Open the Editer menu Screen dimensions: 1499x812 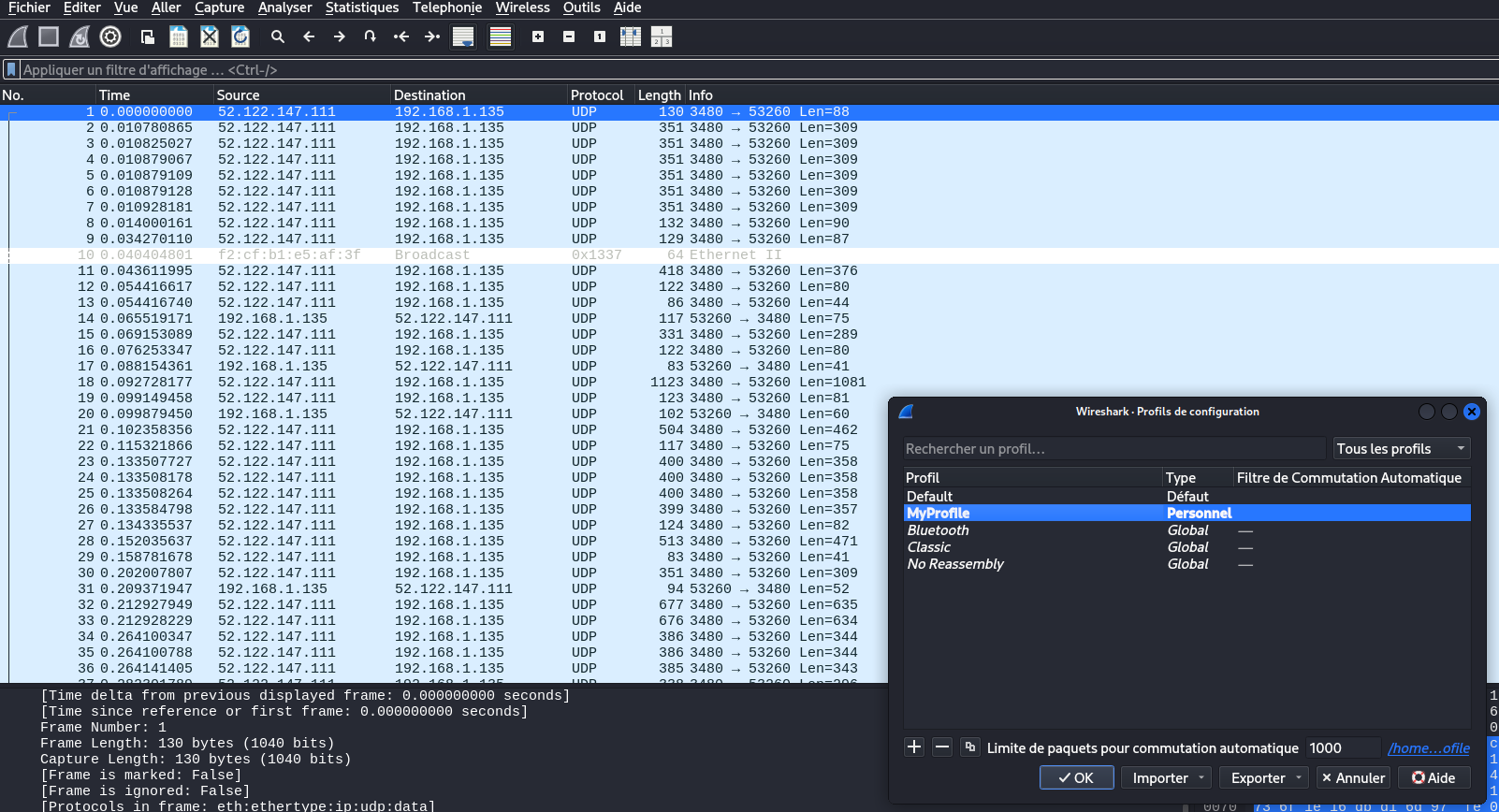tap(82, 7)
